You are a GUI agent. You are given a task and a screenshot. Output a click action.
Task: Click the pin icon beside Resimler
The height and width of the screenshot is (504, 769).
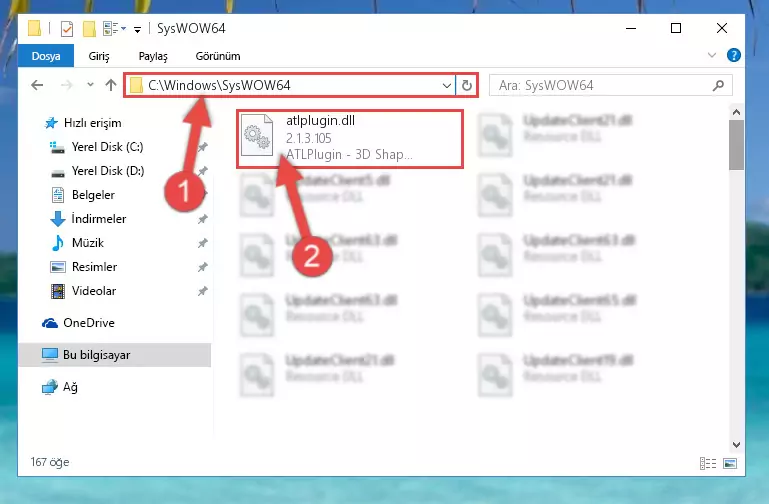[x=203, y=267]
